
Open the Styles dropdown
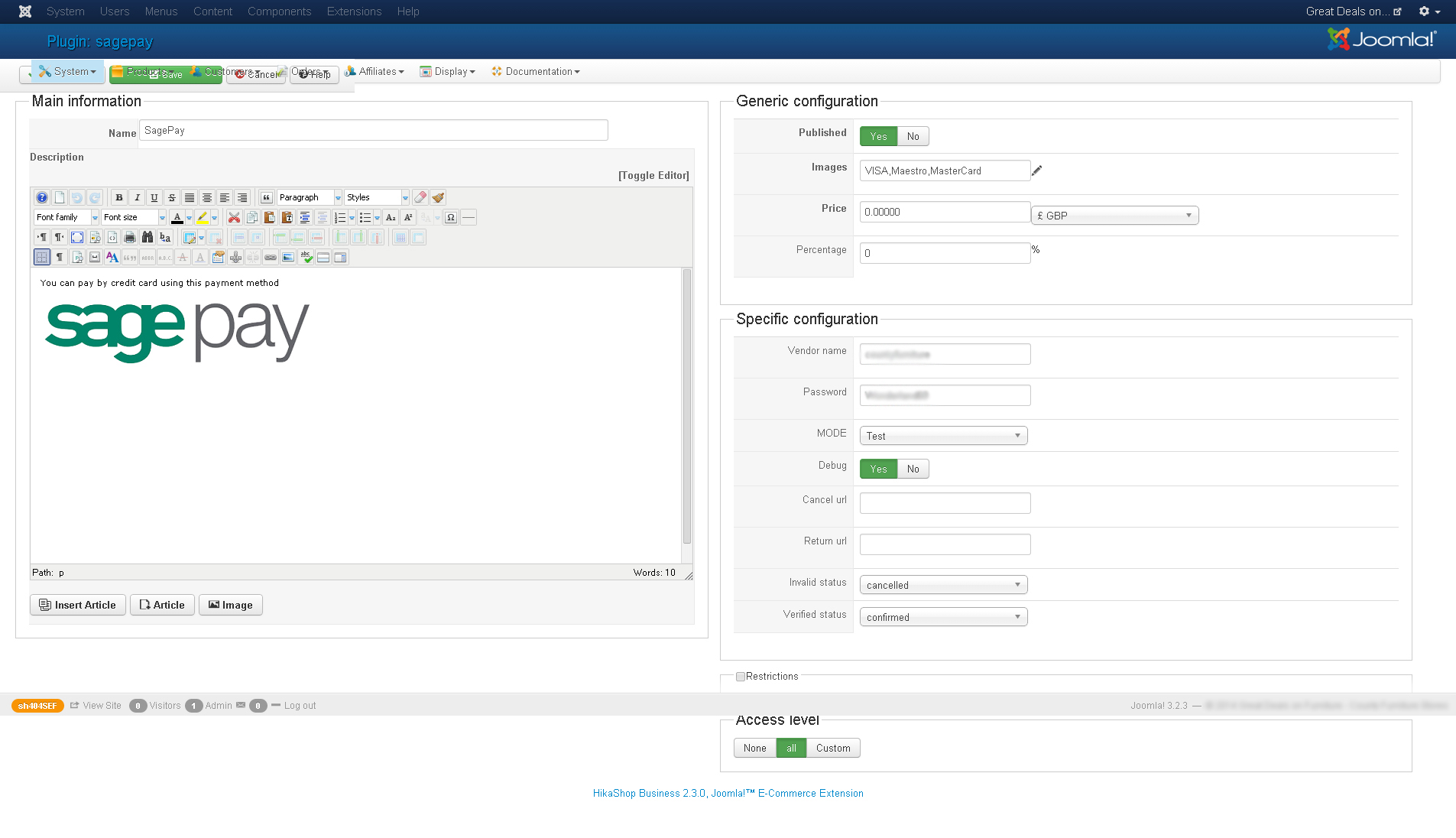[x=377, y=197]
